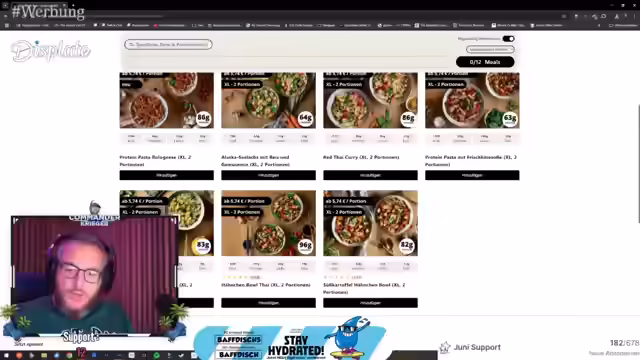Click the nutrition values row under Alaska-Seelachs image
The width and height of the screenshot is (640, 360).
pos(268,139)
